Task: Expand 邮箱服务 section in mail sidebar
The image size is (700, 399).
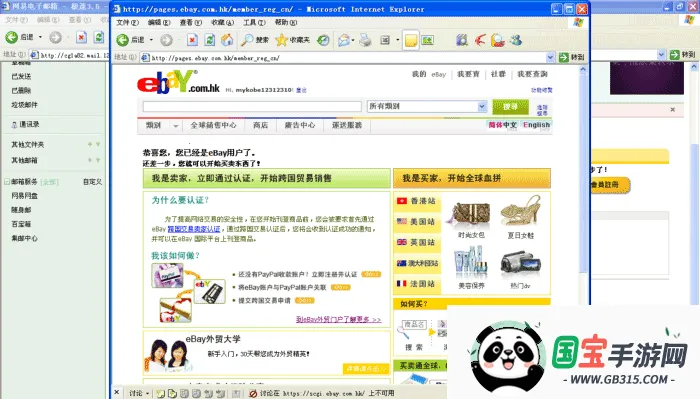Action: pyautogui.click(x=7, y=182)
